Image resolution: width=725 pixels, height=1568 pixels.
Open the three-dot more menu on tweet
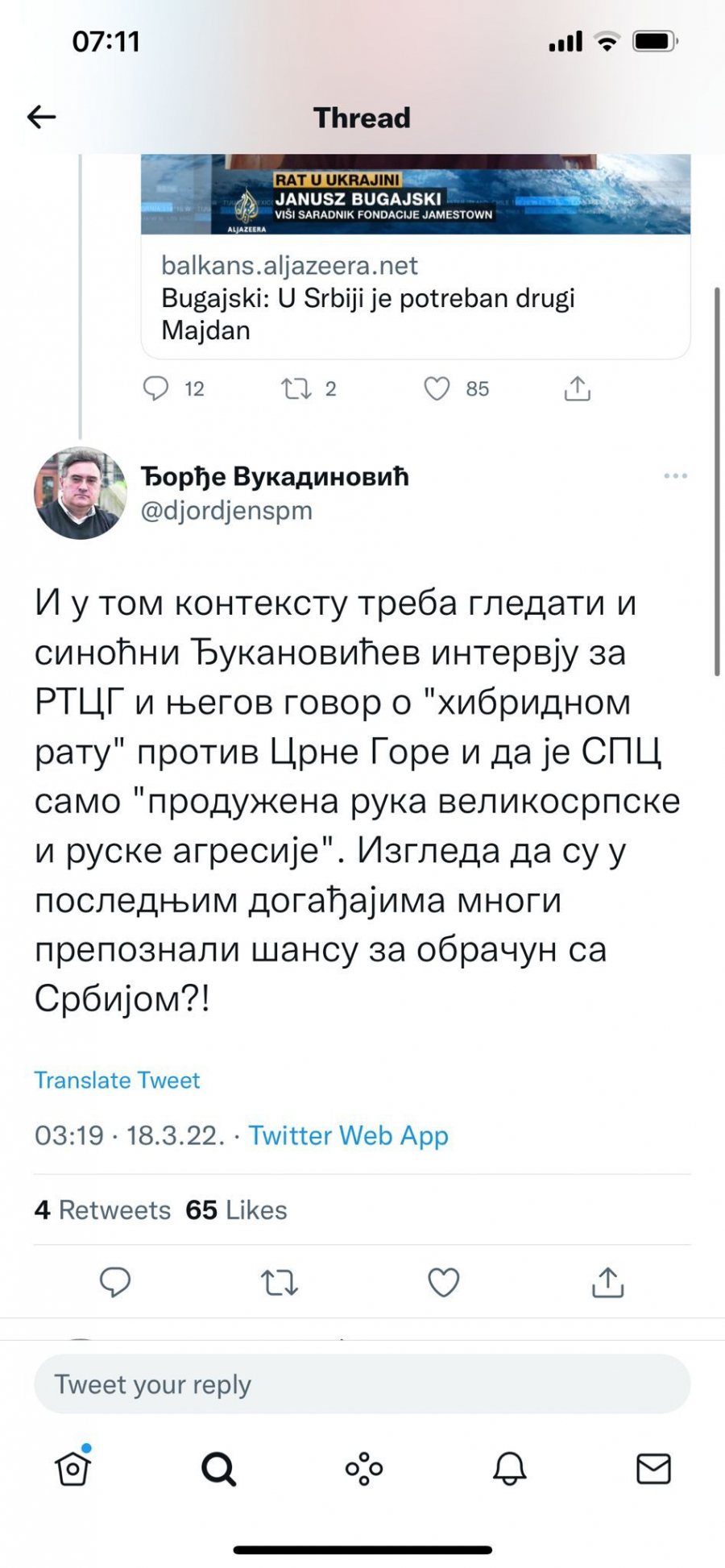click(675, 476)
